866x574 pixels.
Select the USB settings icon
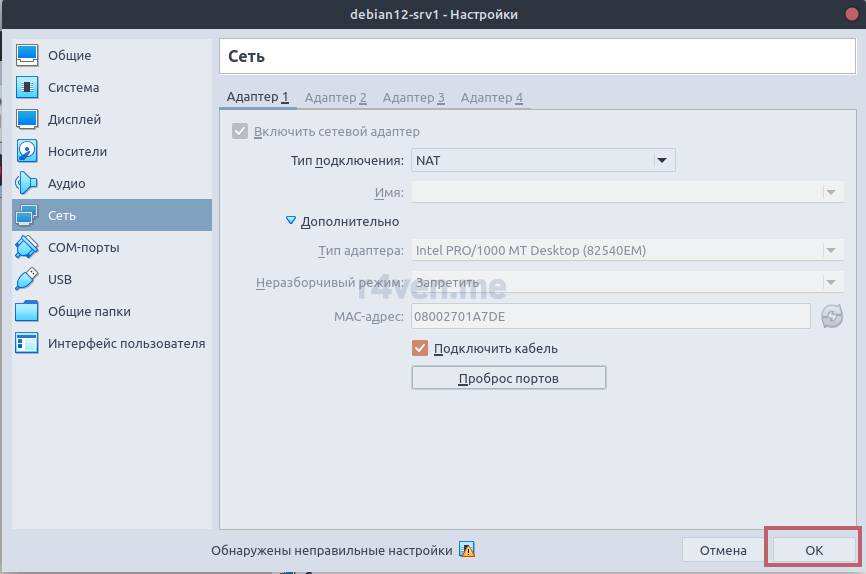(x=27, y=280)
